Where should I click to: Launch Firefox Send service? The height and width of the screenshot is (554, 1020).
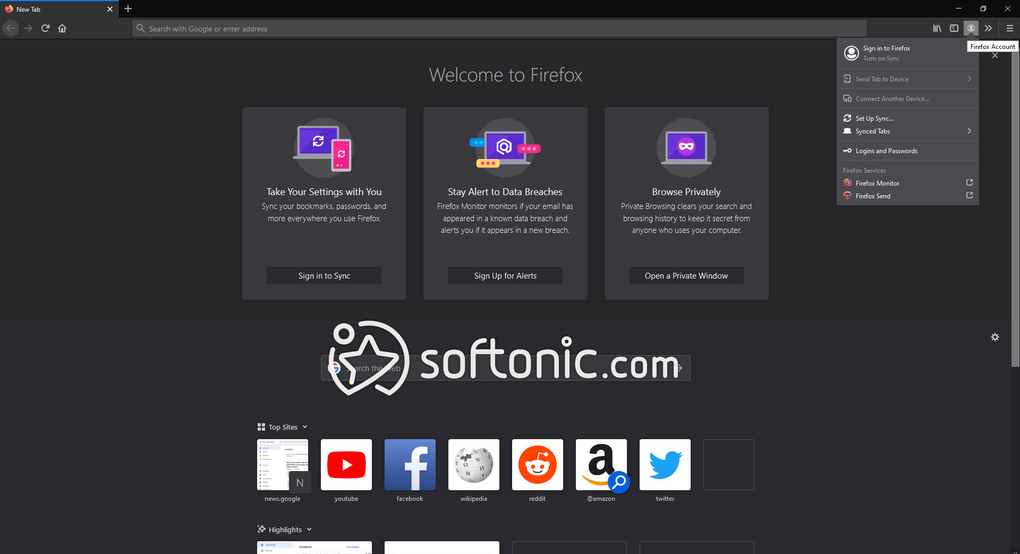pyautogui.click(x=907, y=196)
